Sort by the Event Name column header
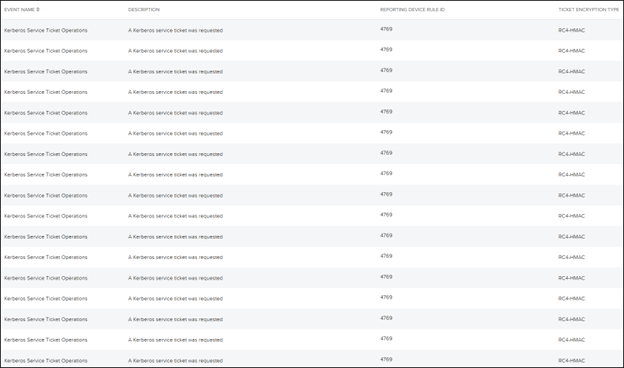The width and height of the screenshot is (624, 368). 20,10
